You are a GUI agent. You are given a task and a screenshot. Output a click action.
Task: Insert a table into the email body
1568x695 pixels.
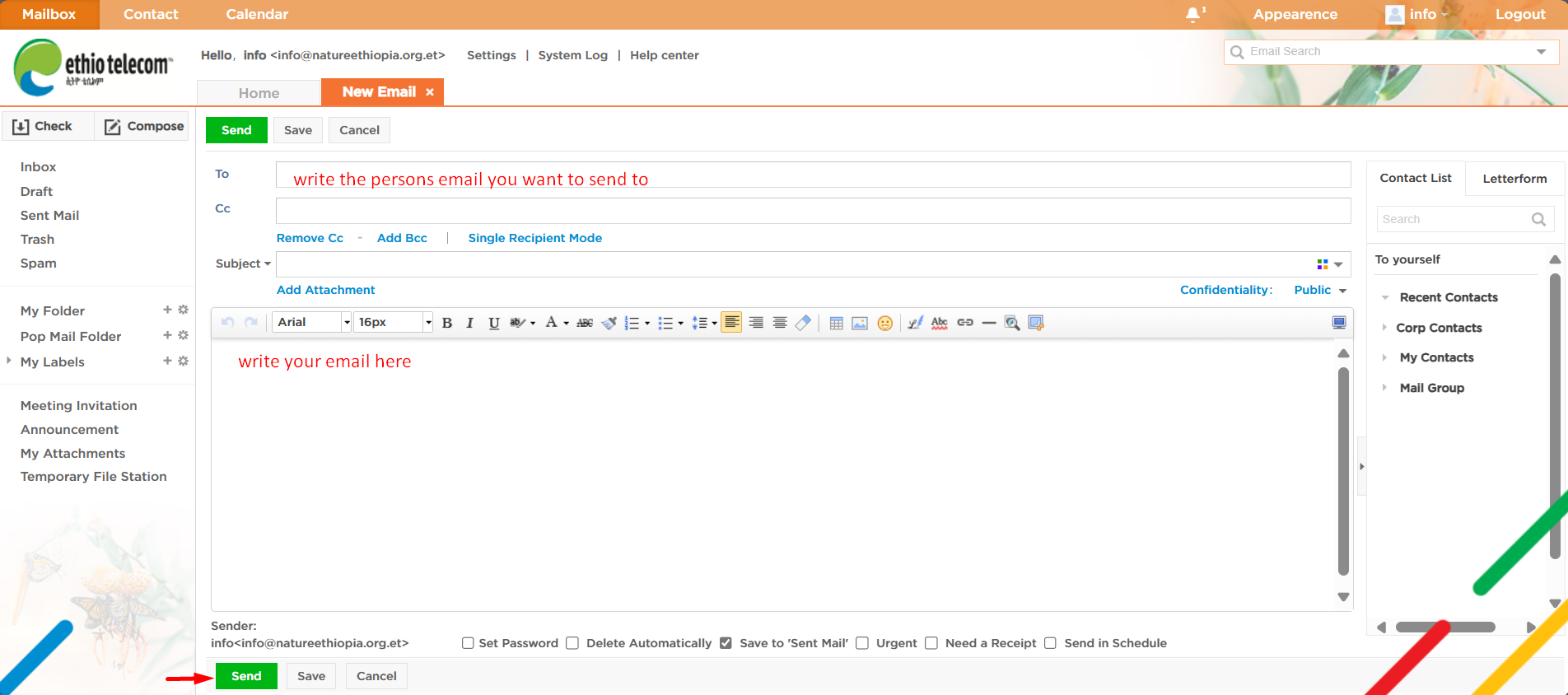pos(836,323)
